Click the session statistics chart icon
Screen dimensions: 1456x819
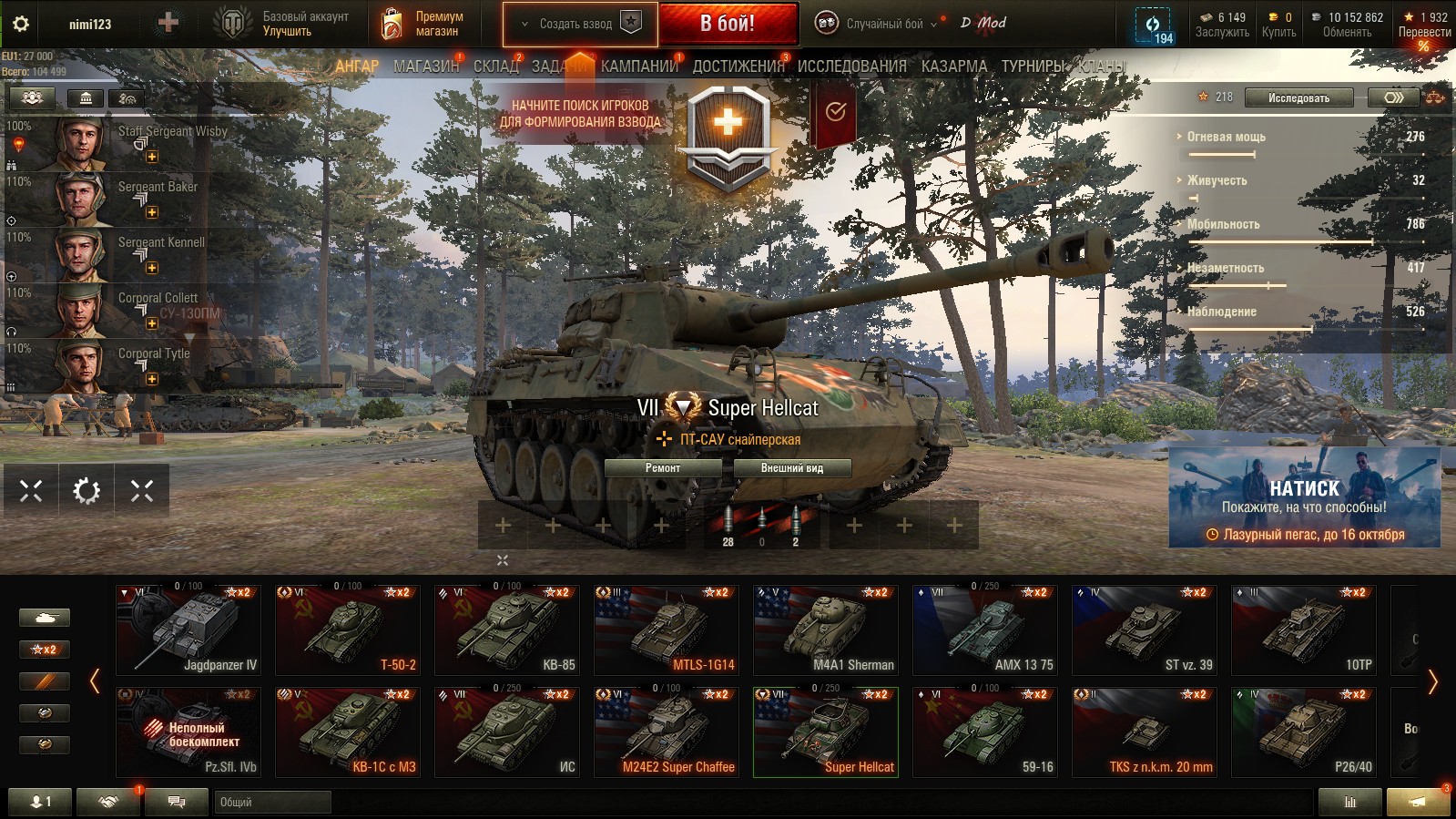point(1349,802)
